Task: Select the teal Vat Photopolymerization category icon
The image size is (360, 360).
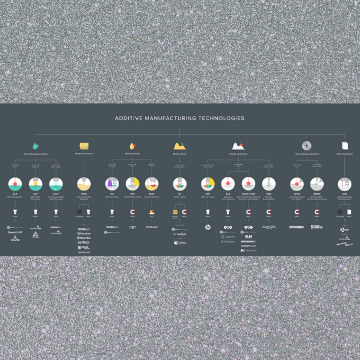Action: 35,146
